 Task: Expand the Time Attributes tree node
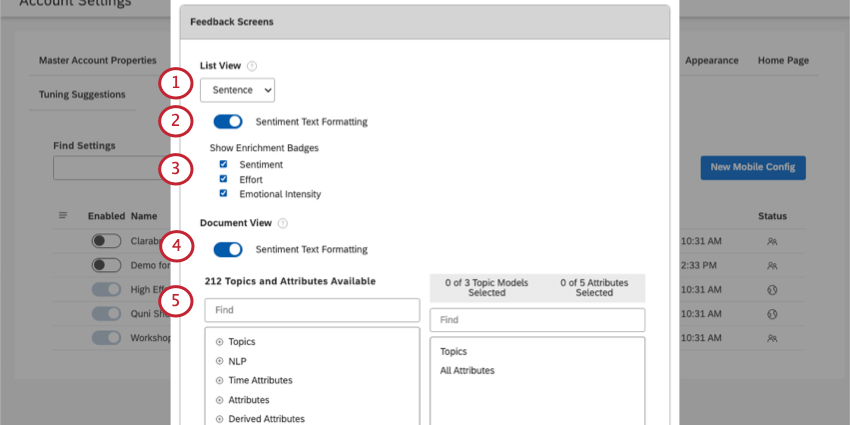[220, 381]
